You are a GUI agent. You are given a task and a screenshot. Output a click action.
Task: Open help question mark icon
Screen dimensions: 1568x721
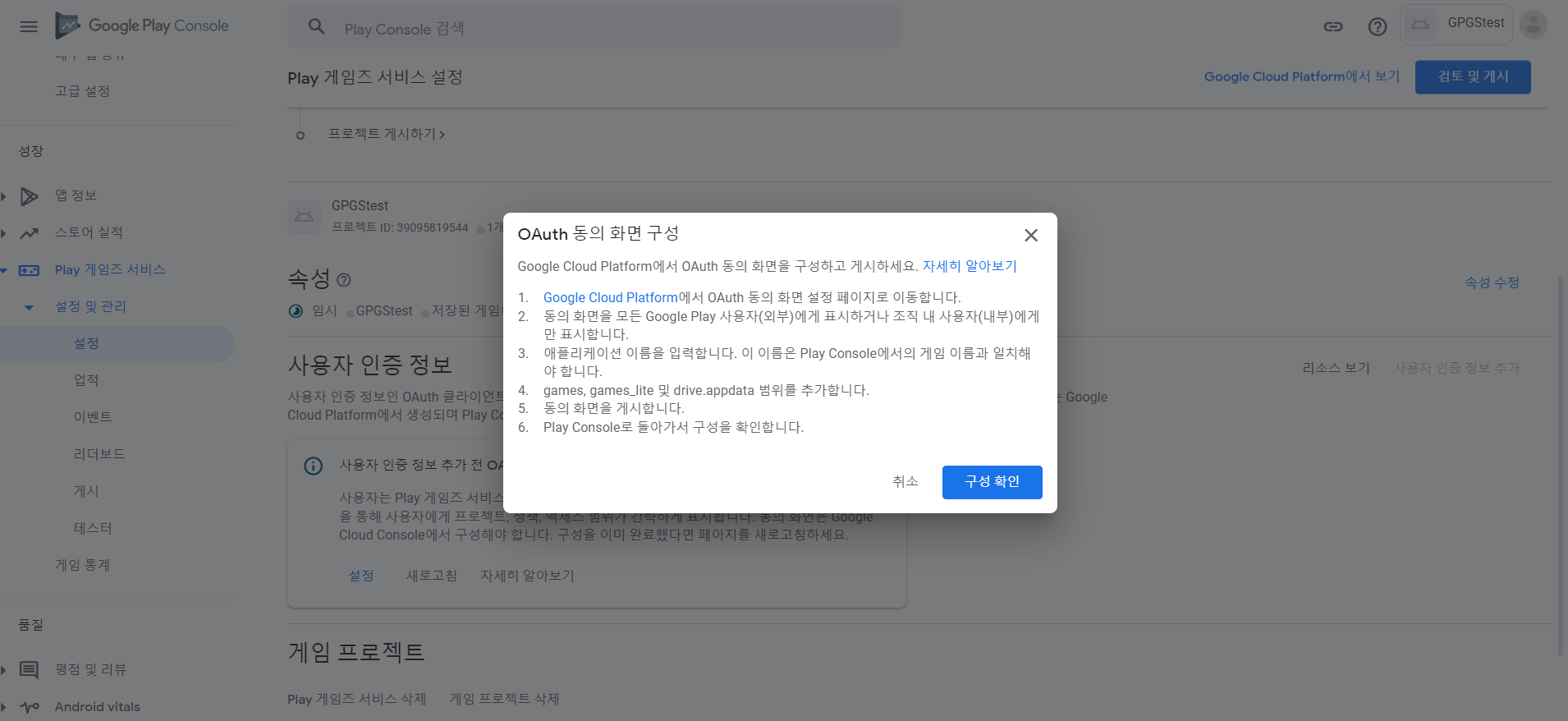pyautogui.click(x=1378, y=27)
